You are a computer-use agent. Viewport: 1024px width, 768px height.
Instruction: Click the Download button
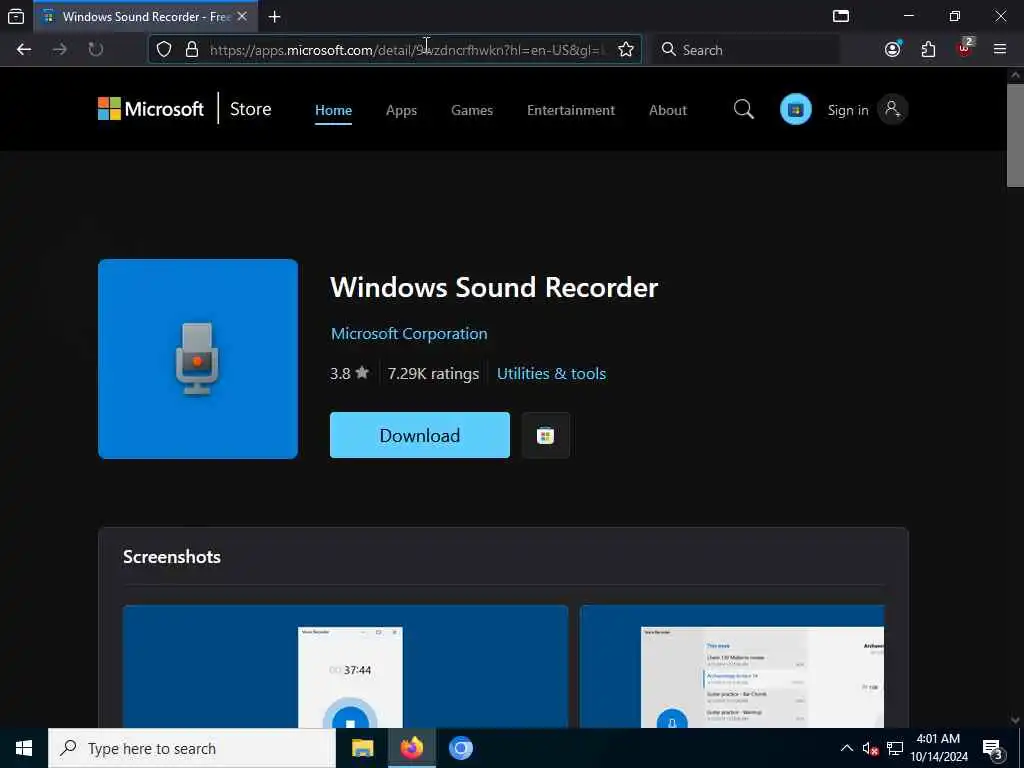420,435
